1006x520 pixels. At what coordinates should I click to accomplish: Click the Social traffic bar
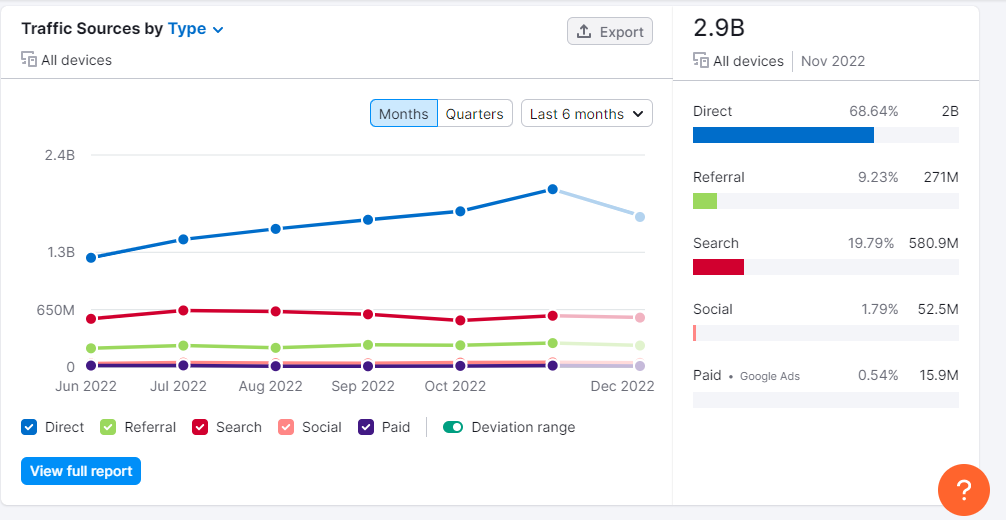(826, 333)
